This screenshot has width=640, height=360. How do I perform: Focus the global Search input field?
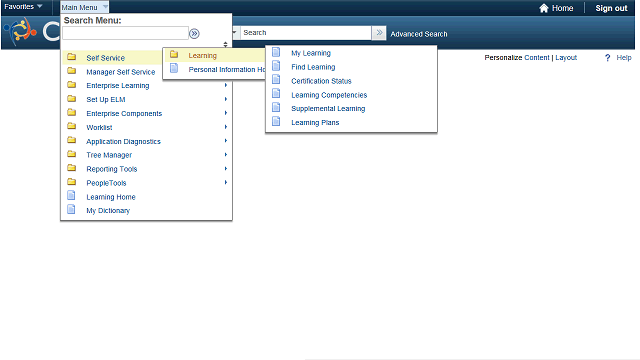click(x=306, y=33)
